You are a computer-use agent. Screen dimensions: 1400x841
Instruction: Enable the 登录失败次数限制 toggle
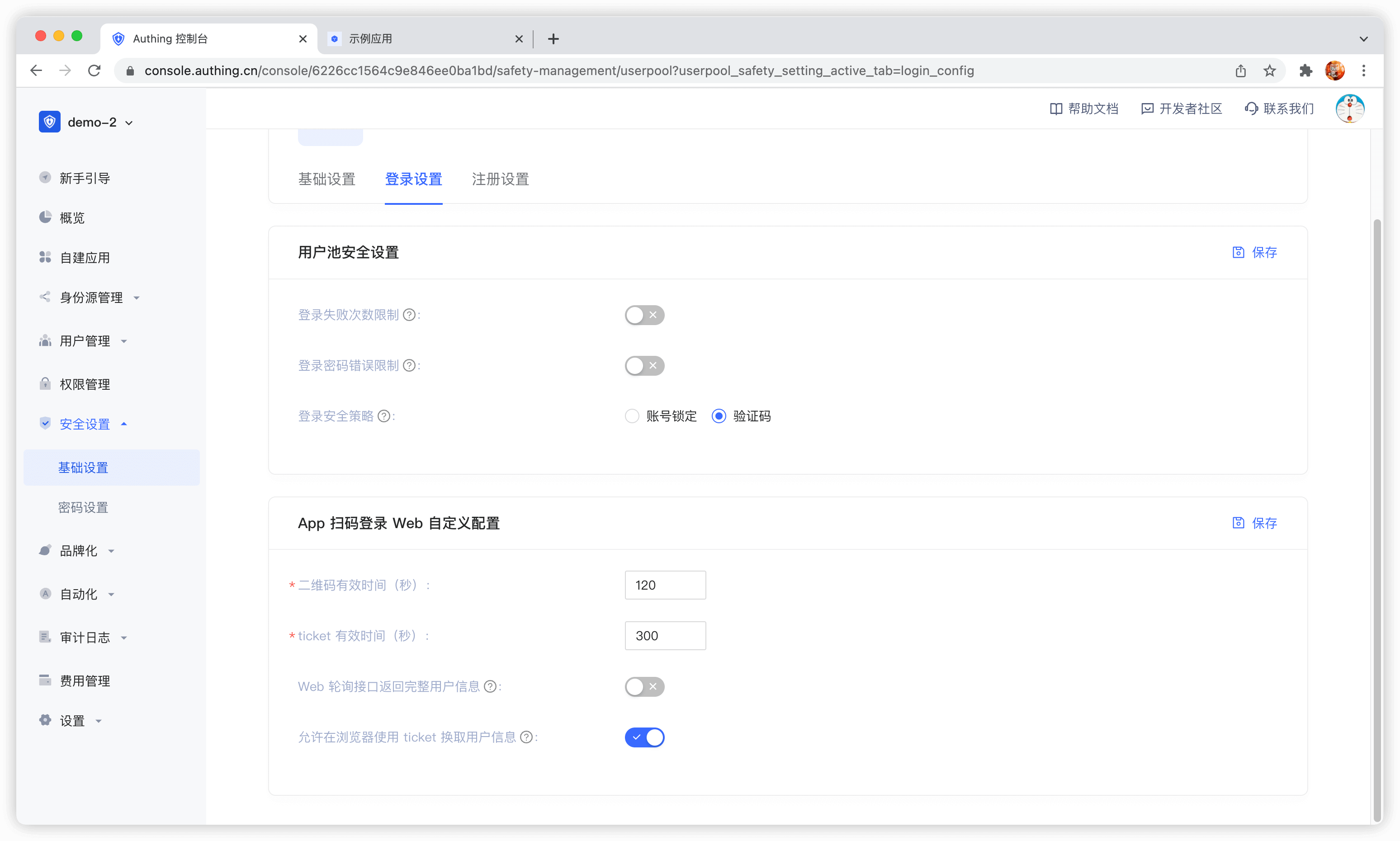(644, 315)
